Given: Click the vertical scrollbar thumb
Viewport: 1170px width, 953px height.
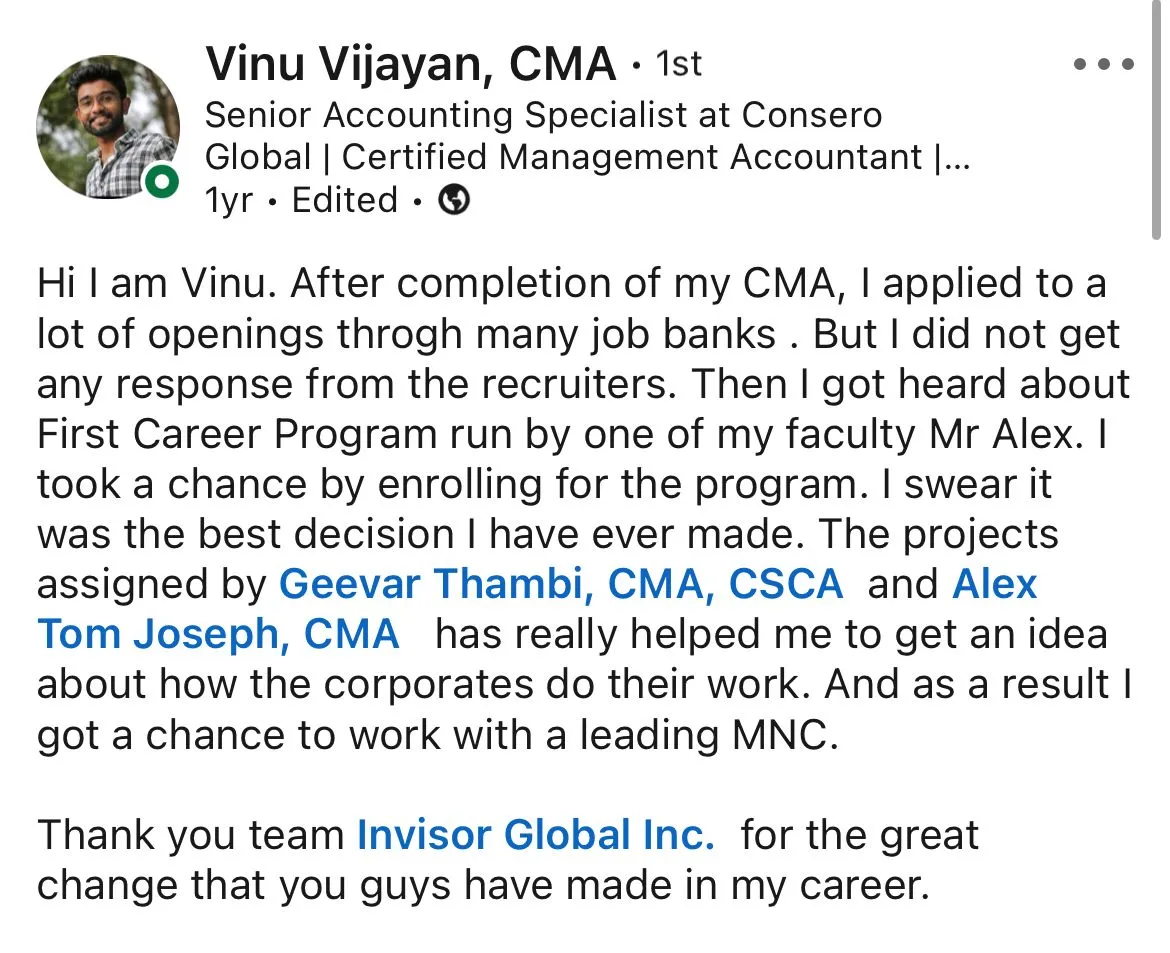Looking at the screenshot, I should point(1156,119).
